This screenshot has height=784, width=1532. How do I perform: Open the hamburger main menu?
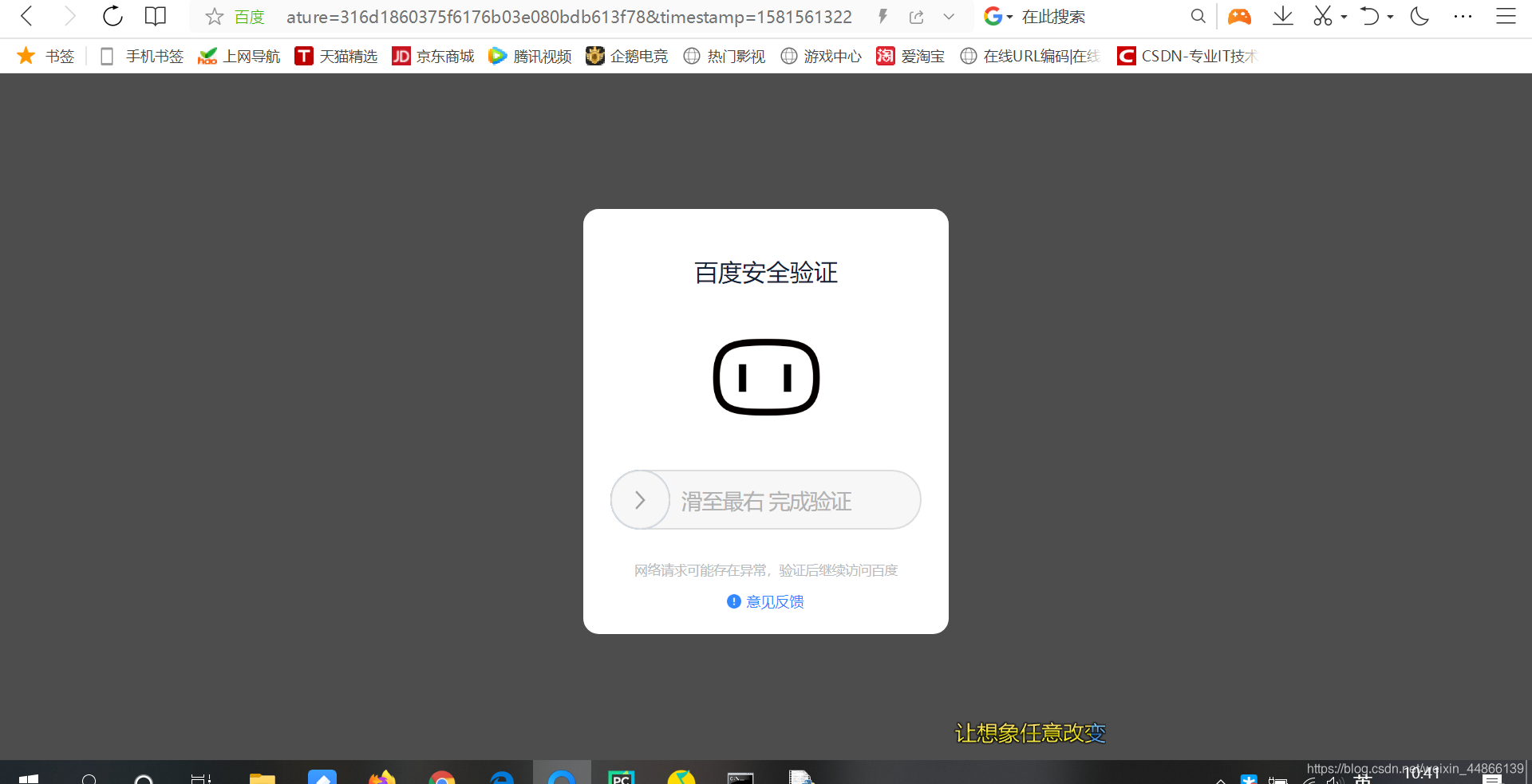pyautogui.click(x=1506, y=16)
